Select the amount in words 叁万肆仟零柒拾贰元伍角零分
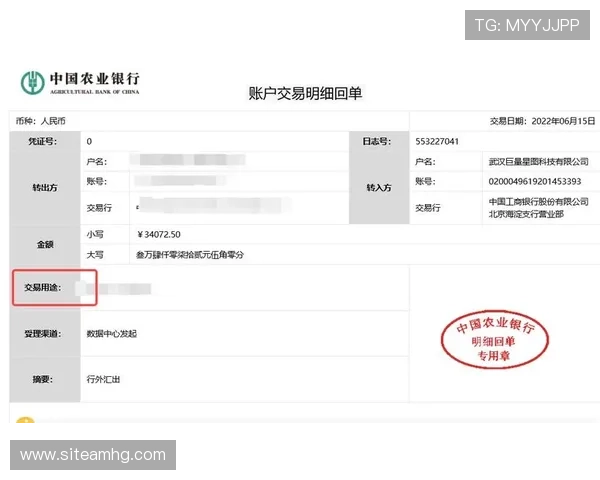 (x=190, y=255)
